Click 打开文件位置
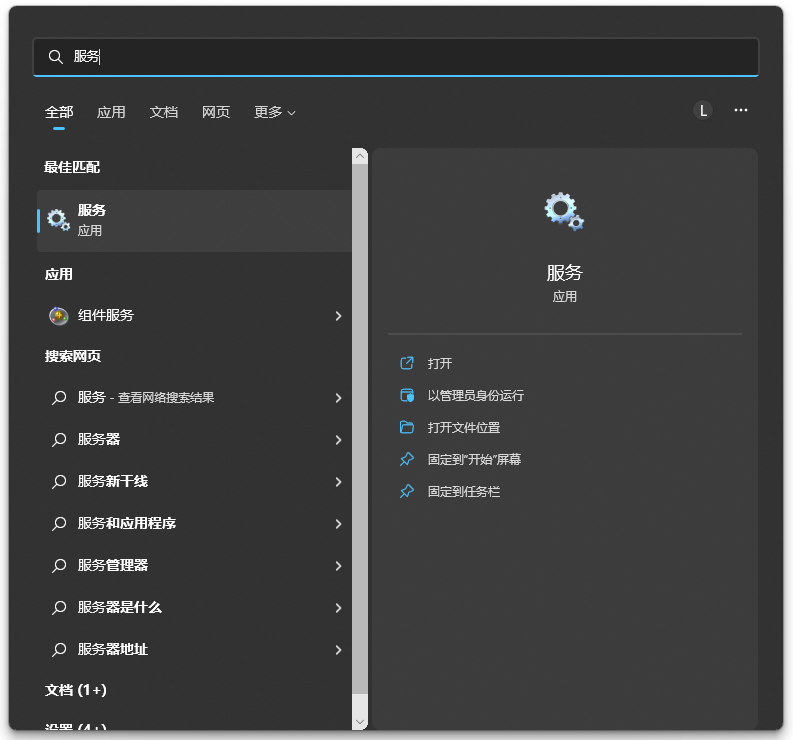 point(464,427)
